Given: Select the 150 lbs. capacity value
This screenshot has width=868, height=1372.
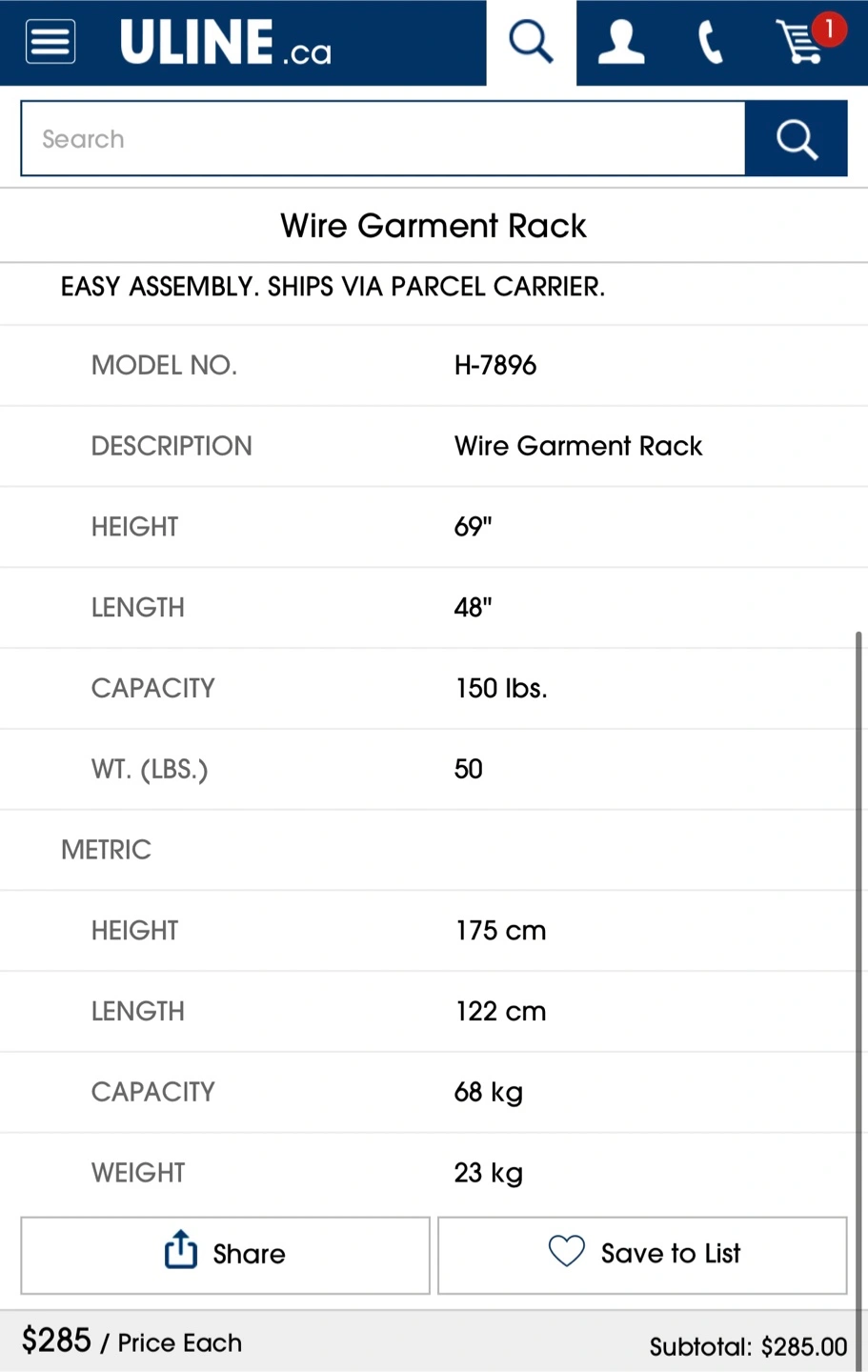Looking at the screenshot, I should coord(501,689).
